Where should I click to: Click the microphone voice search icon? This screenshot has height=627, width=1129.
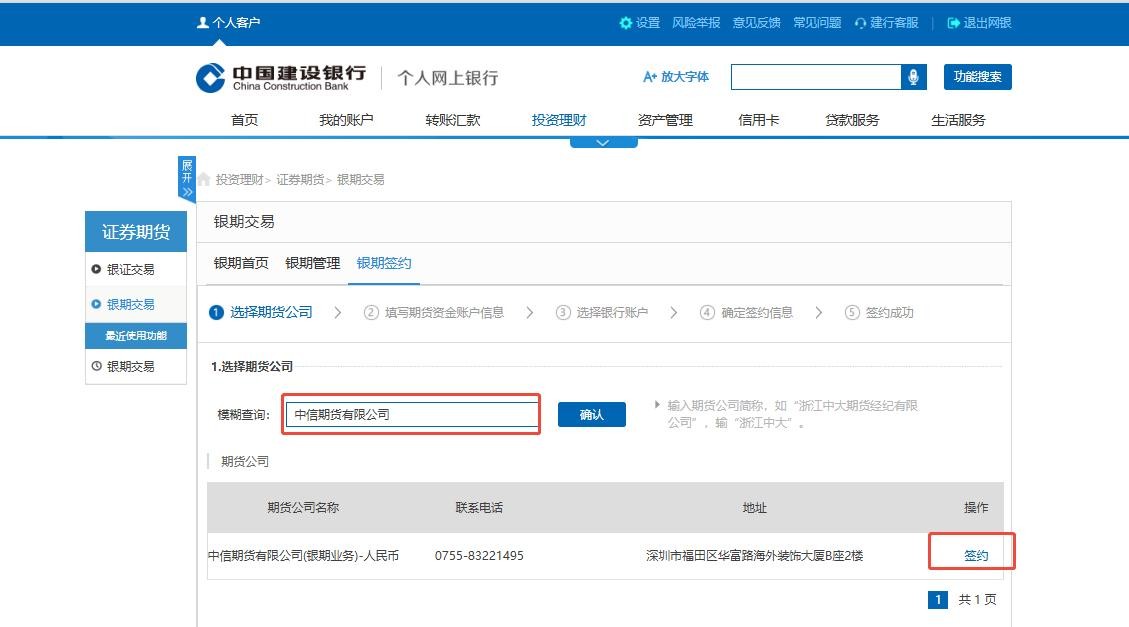pos(914,77)
